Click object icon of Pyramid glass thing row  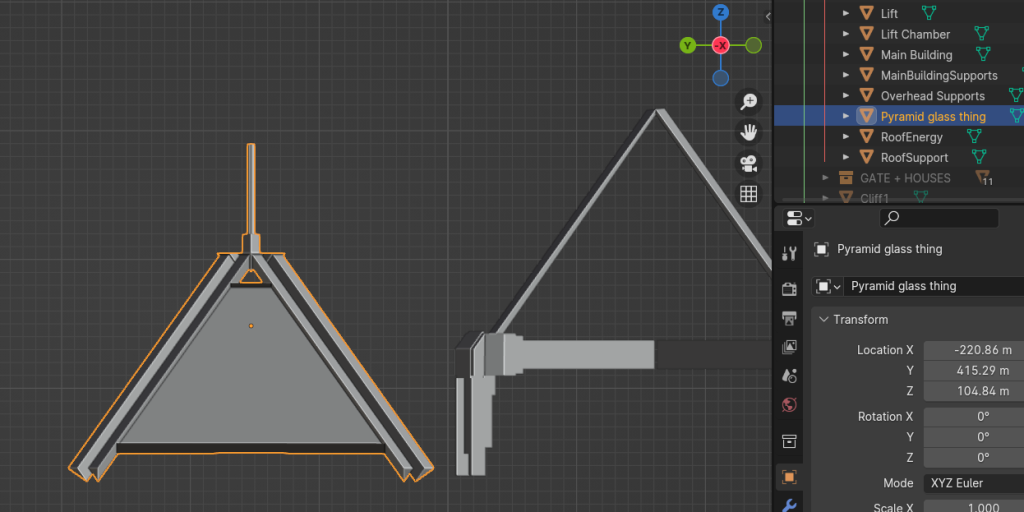coord(867,116)
